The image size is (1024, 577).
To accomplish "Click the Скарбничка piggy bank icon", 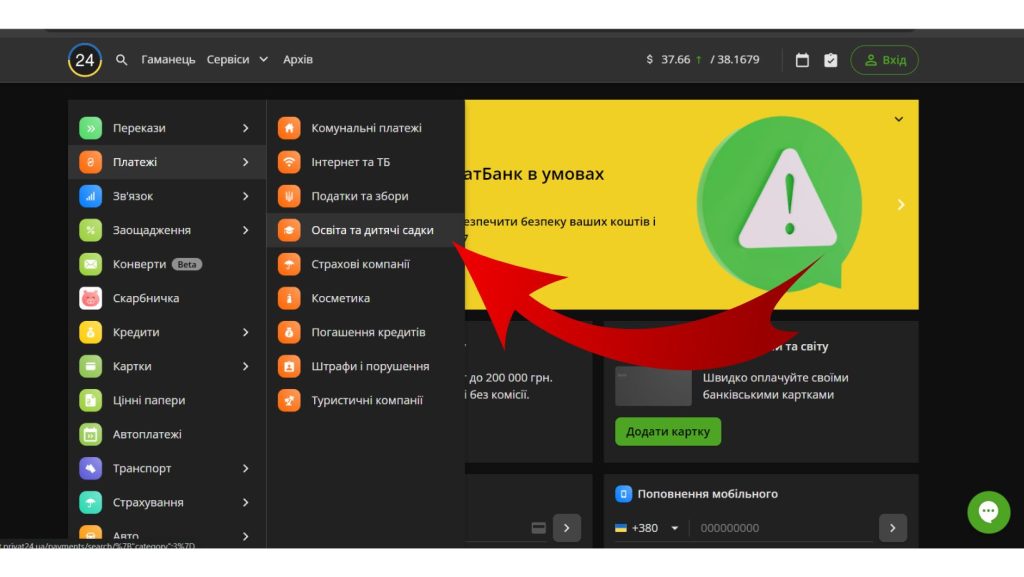I will point(91,298).
